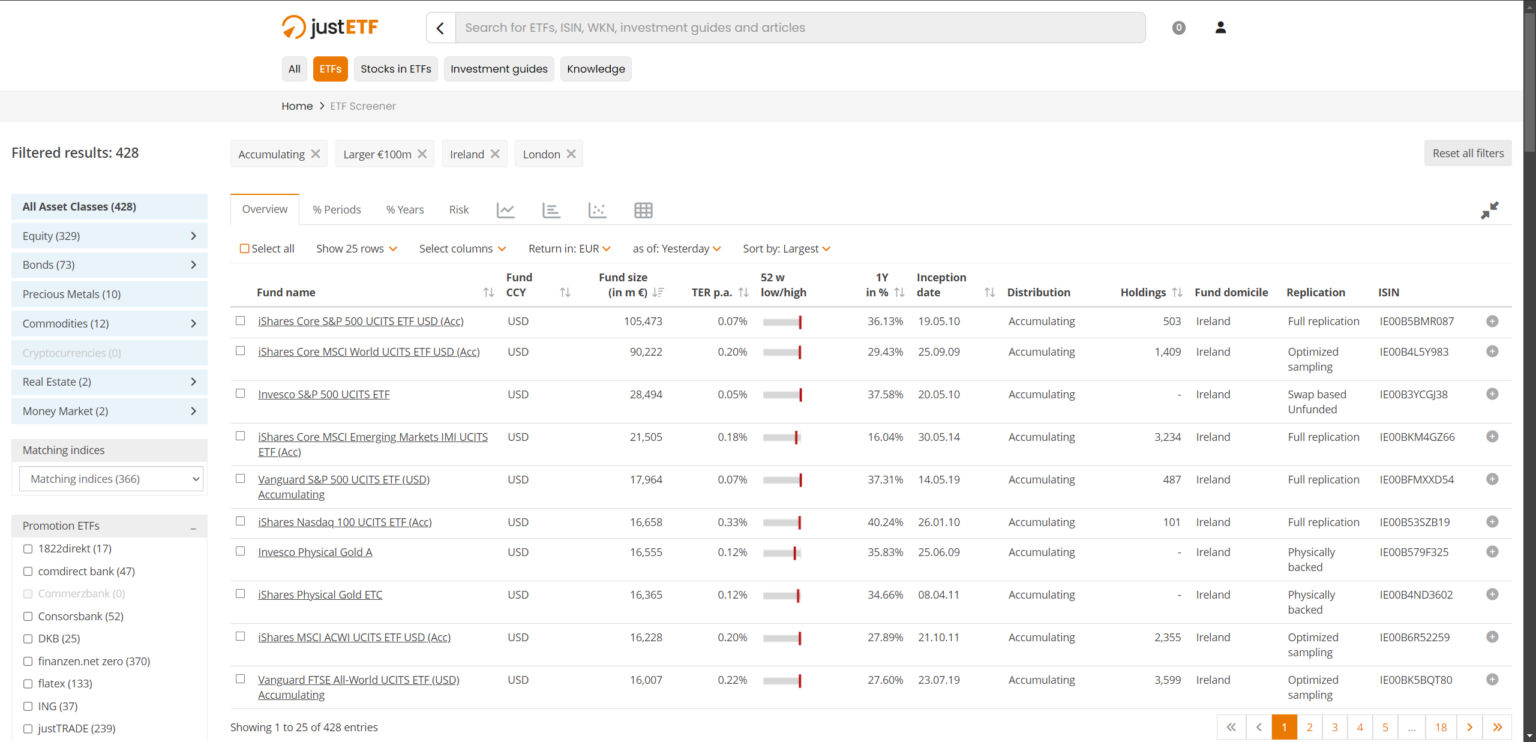1536x742 pixels.
Task: Click the ETF search input field
Action: point(800,28)
